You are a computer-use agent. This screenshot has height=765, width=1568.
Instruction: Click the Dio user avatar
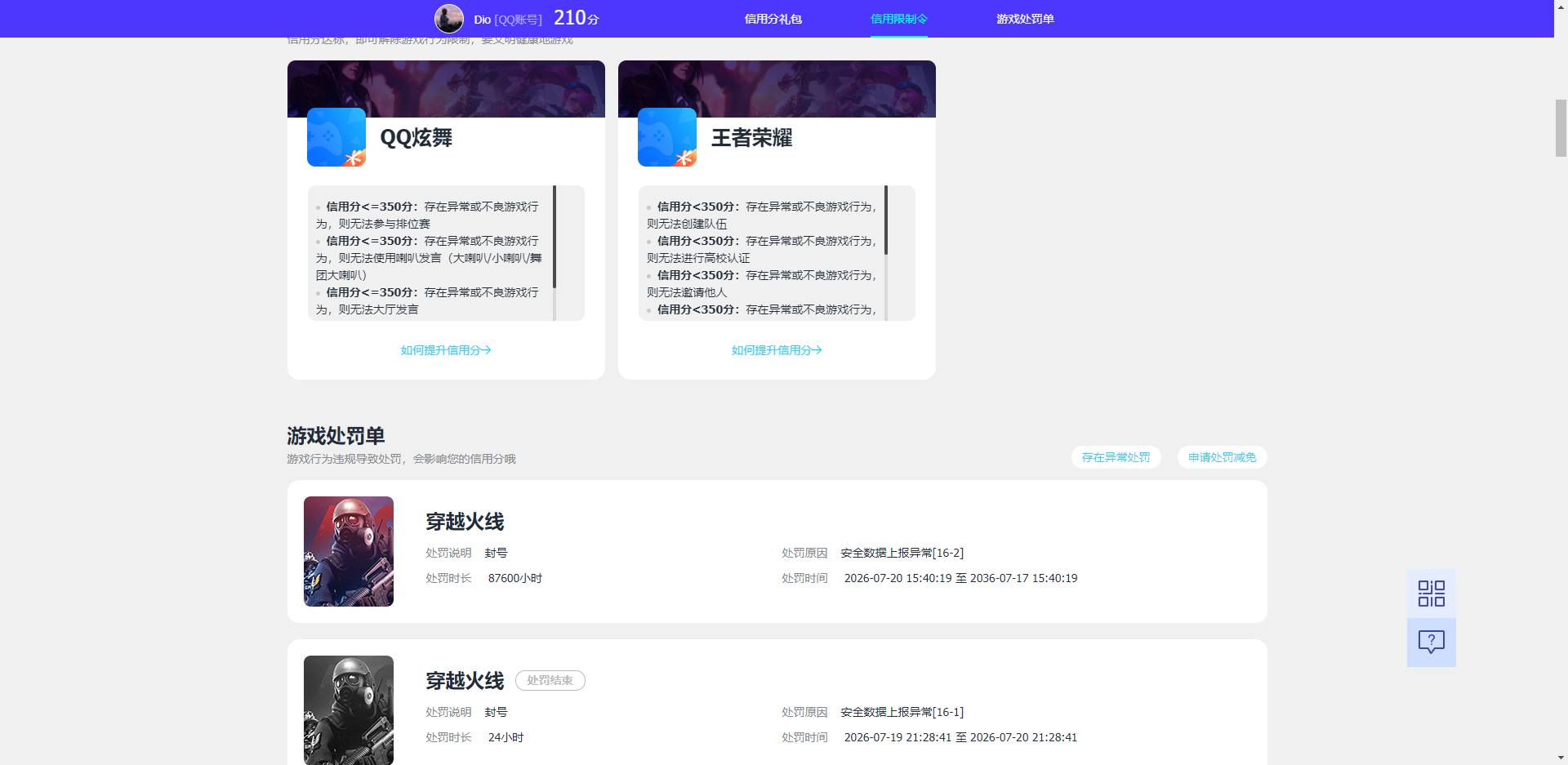(448, 19)
